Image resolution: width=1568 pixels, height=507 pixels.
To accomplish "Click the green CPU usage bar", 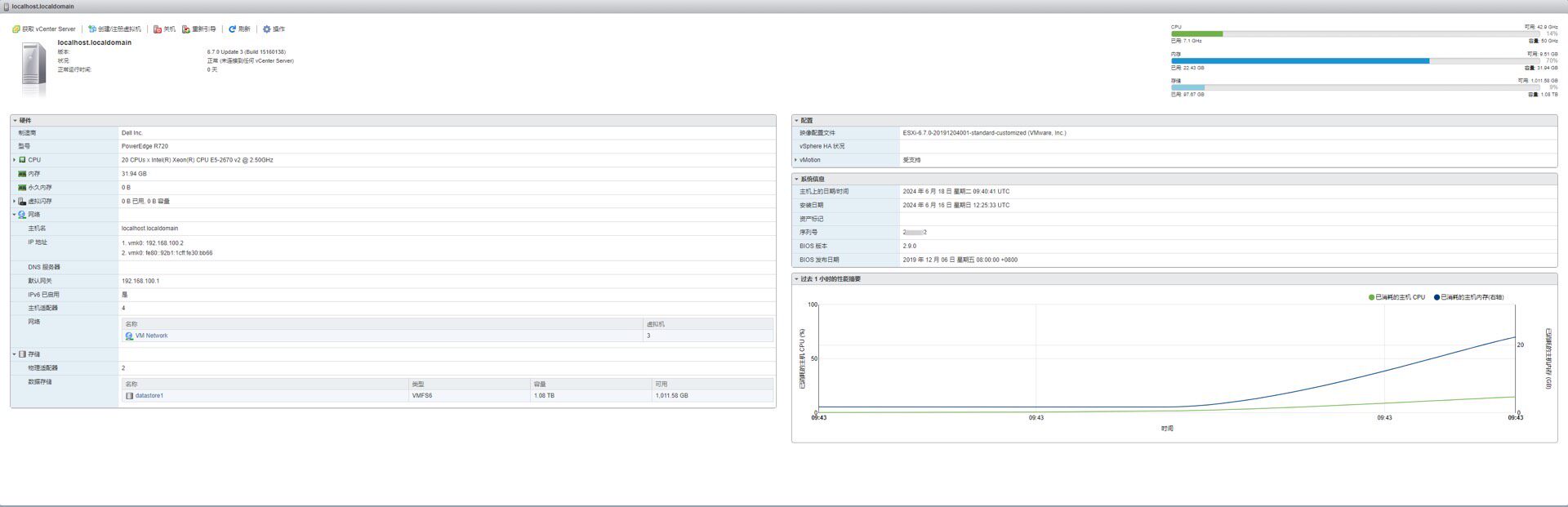I will pos(1196,33).
